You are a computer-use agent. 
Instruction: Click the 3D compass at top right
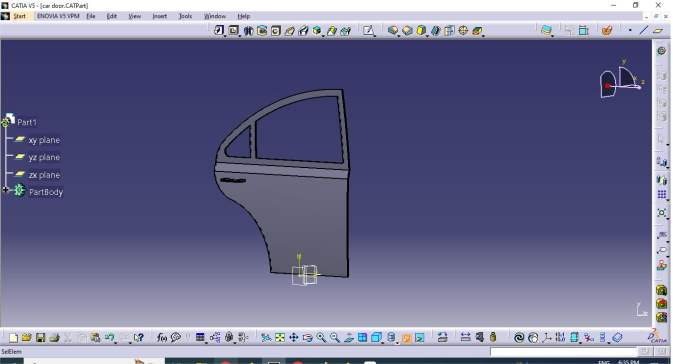click(621, 79)
